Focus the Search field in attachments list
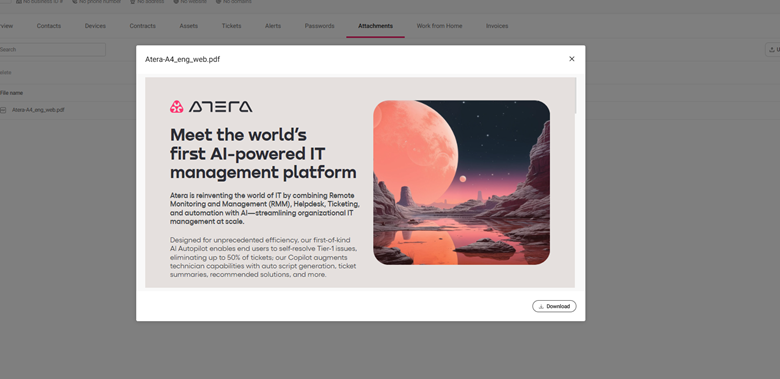Image resolution: width=780 pixels, height=379 pixels. click(x=52, y=49)
